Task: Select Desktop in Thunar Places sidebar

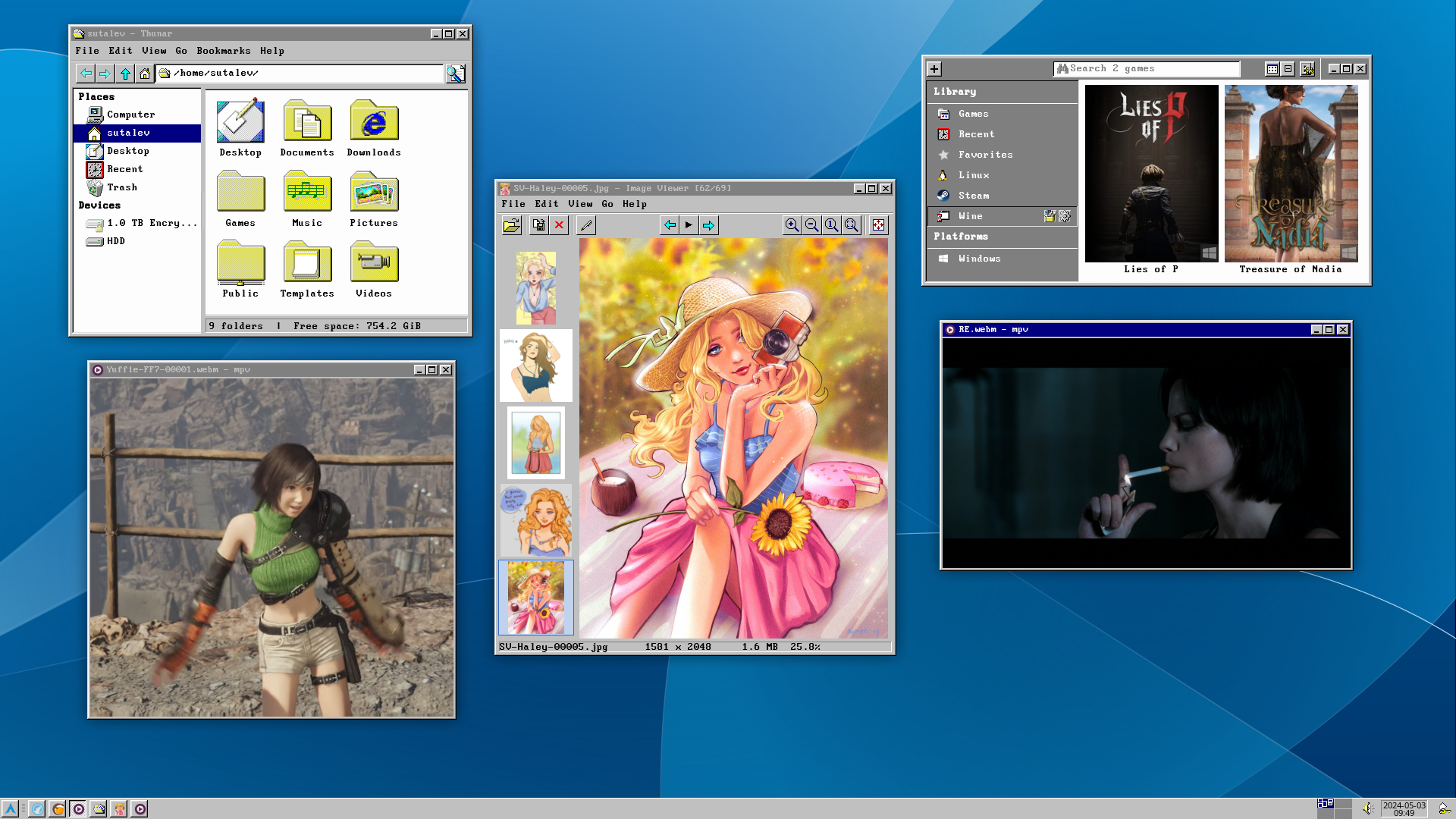Action: pos(137,151)
